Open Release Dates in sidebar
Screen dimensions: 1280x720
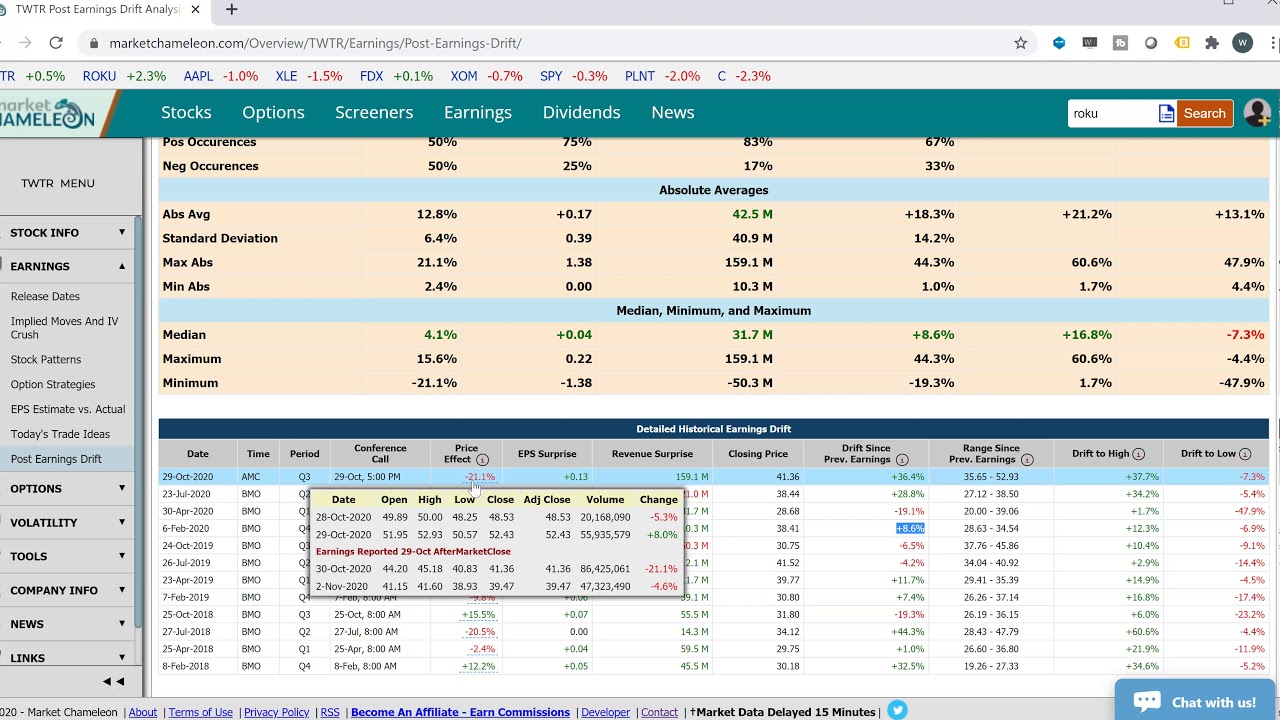45,296
